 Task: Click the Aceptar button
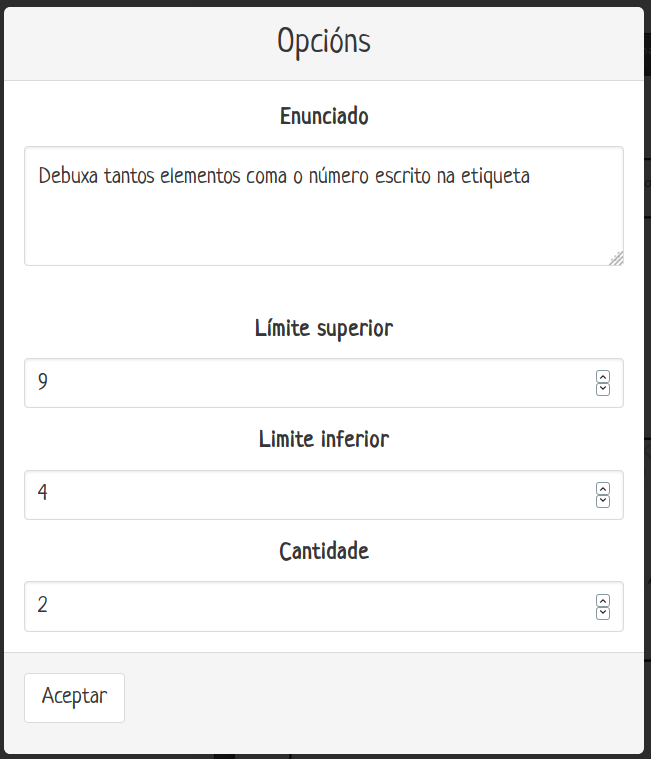[x=74, y=697]
